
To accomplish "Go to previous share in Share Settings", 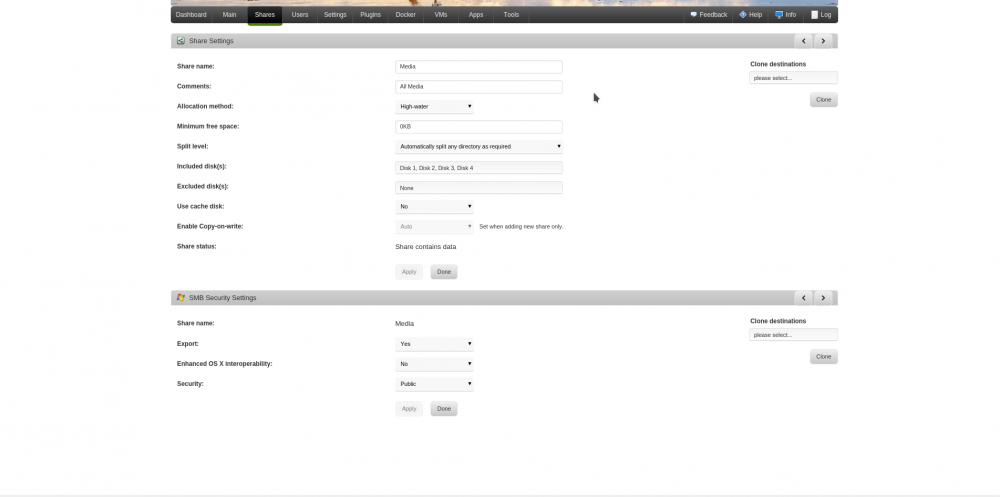I will tap(804, 41).
